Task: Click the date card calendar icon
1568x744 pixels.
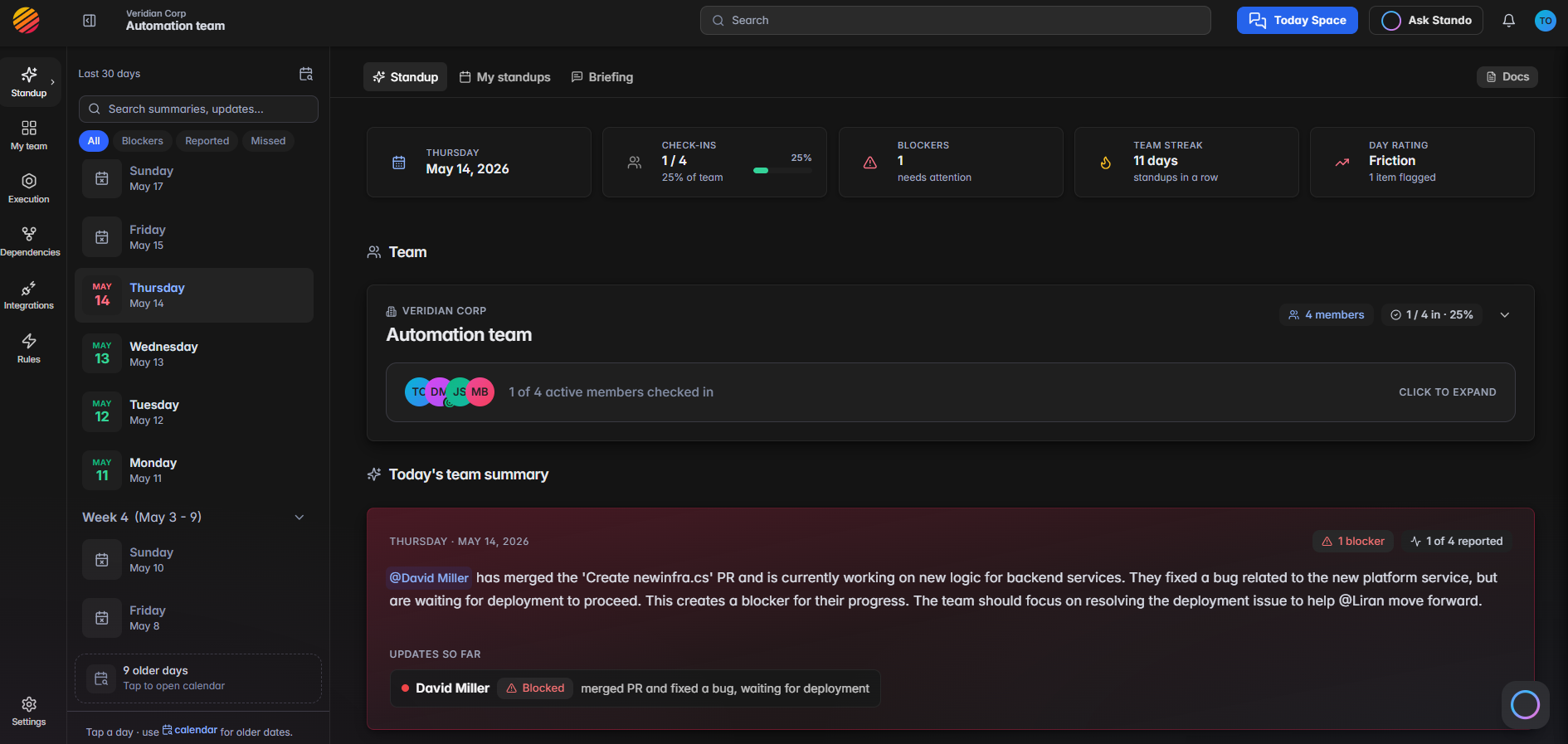Action: click(399, 163)
